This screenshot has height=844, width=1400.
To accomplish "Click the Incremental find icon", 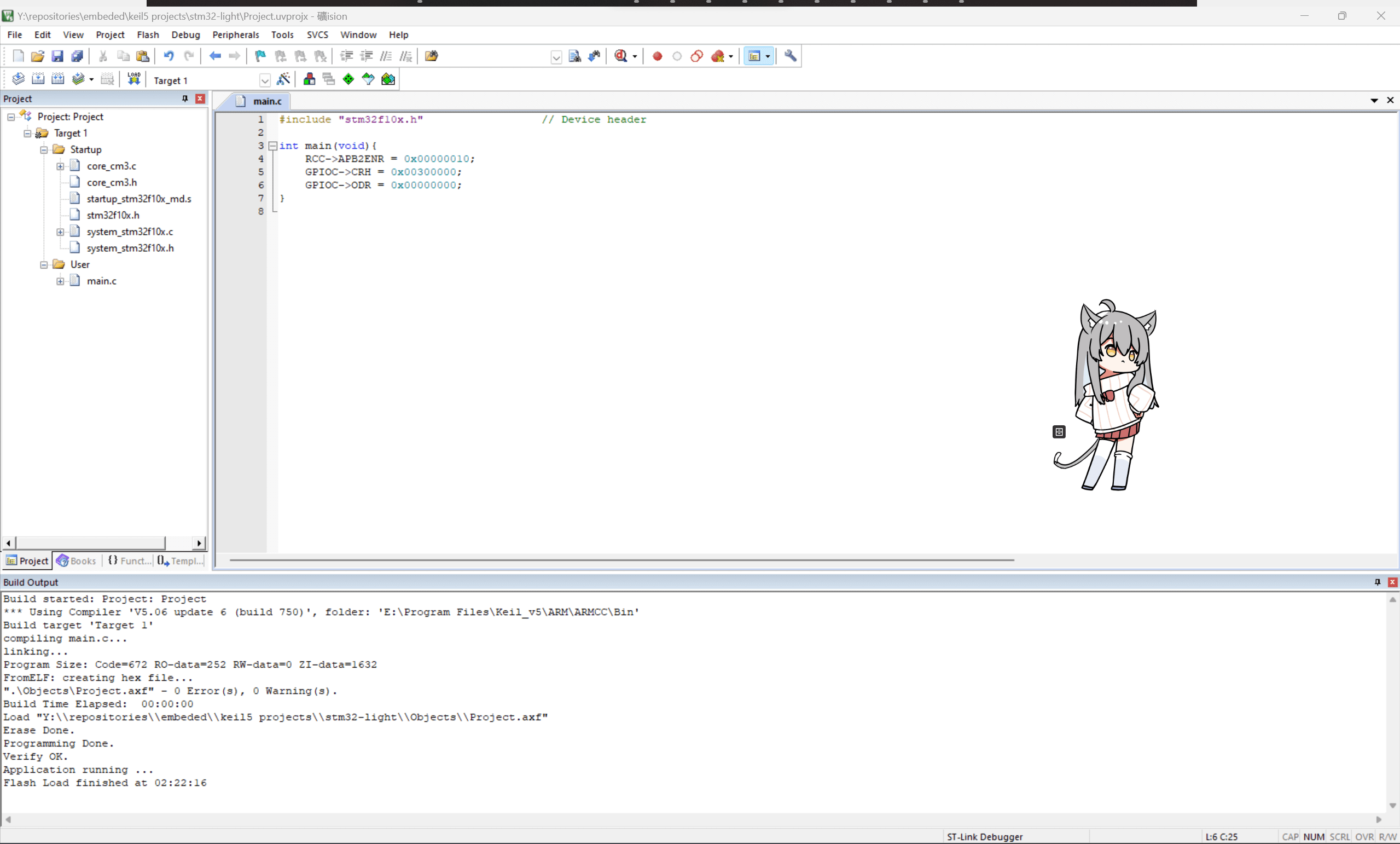I will coord(594,56).
